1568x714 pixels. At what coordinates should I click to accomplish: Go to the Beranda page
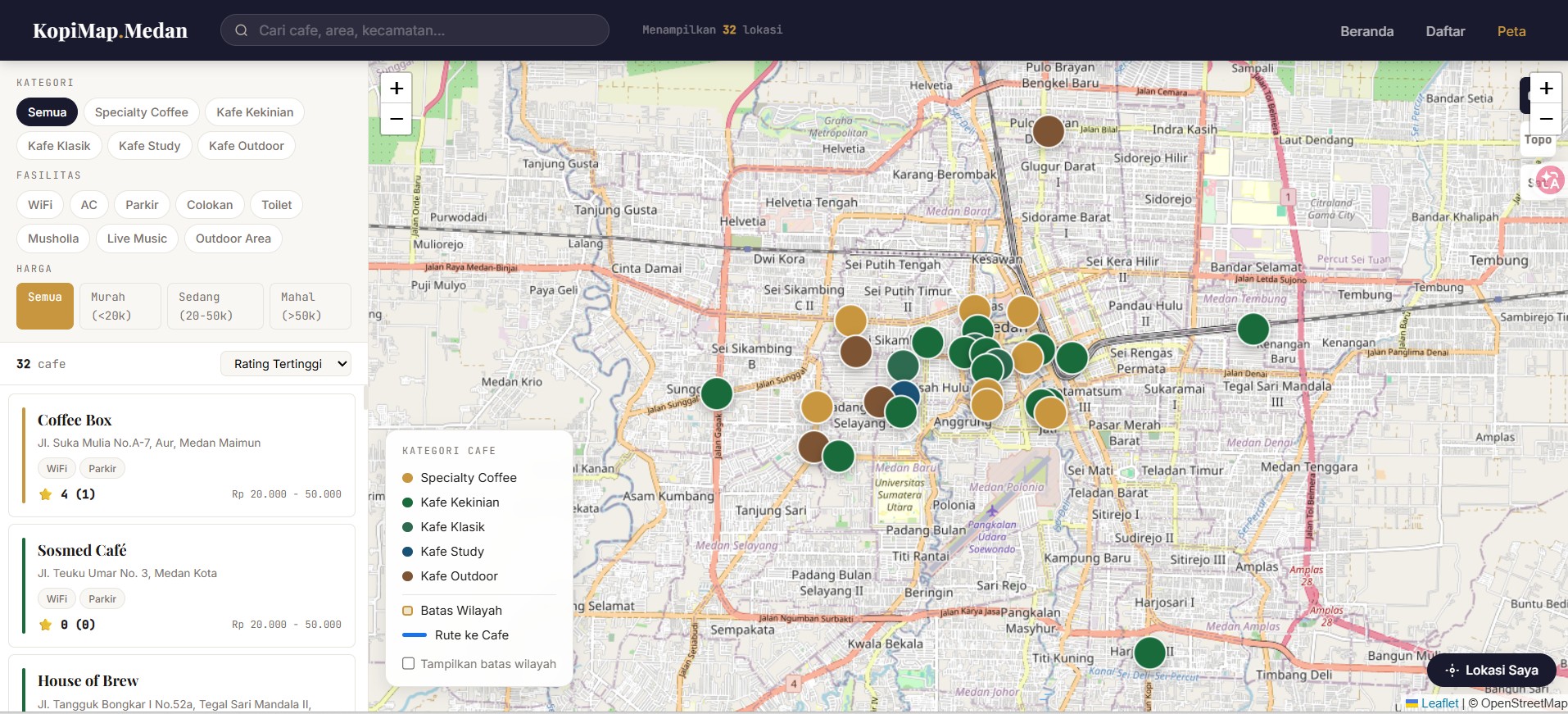click(1366, 31)
